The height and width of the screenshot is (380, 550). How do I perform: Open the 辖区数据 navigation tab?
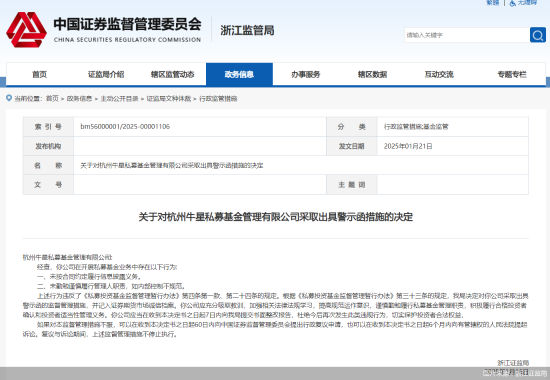click(x=372, y=74)
